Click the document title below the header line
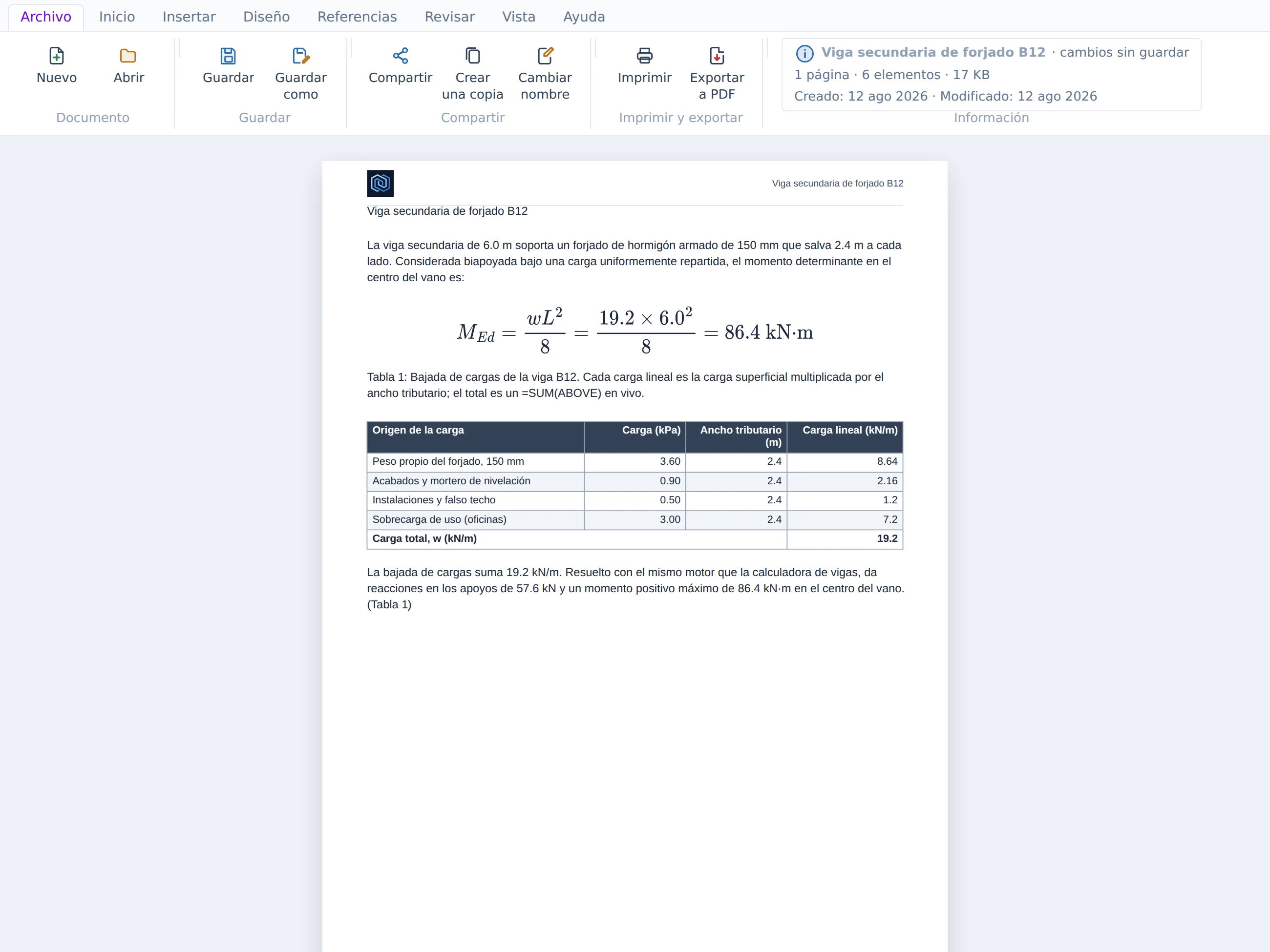The width and height of the screenshot is (1270, 952). coord(447,211)
